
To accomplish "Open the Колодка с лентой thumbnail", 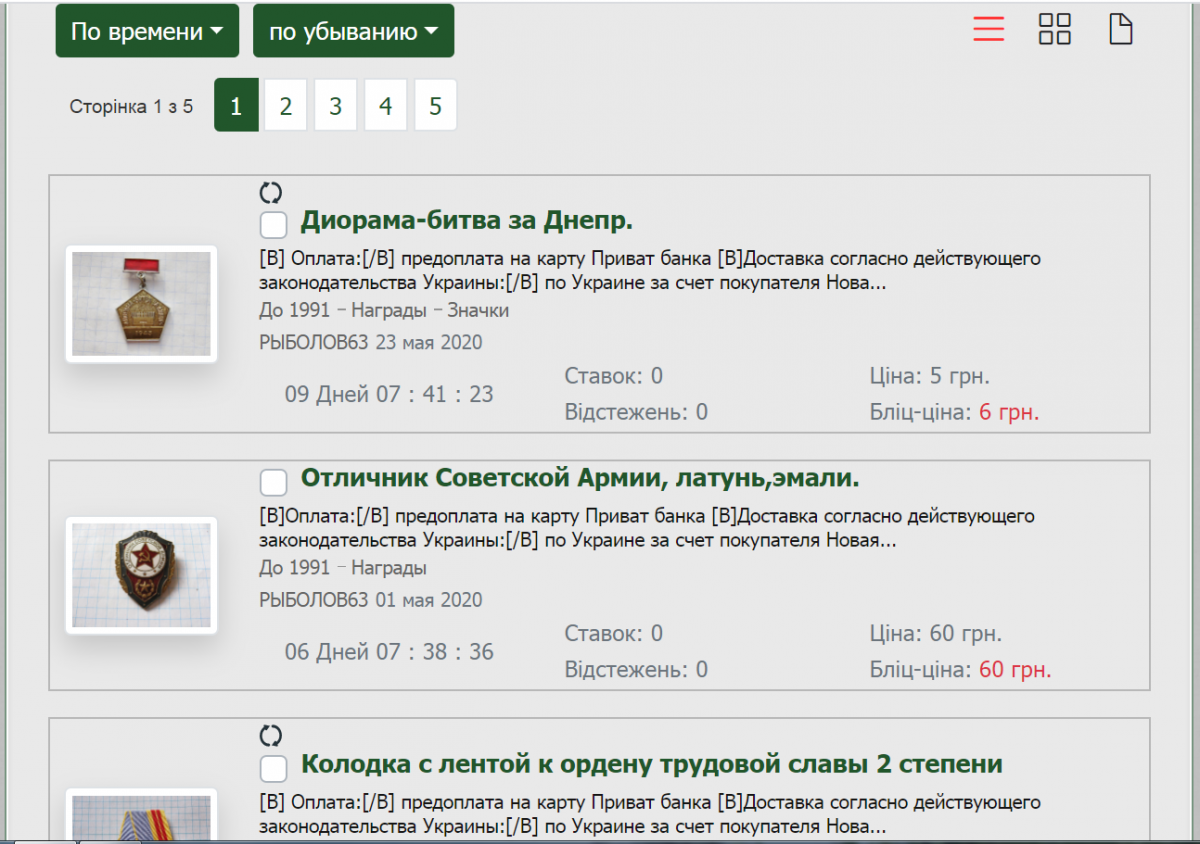I will click(x=141, y=816).
